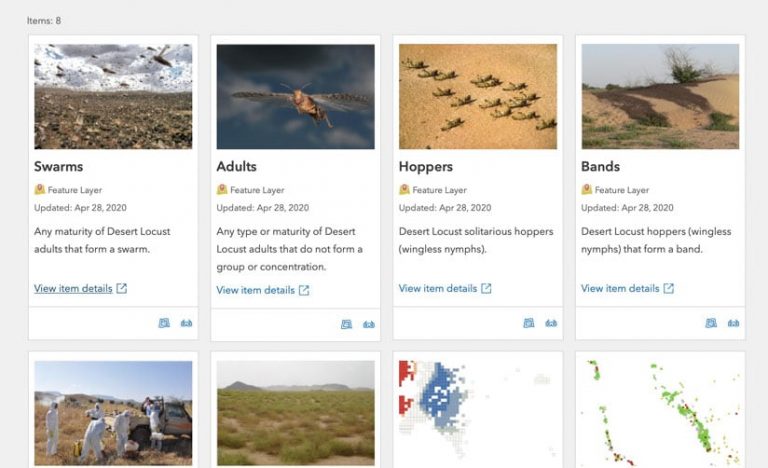
Task: Open the green dotted map thumbnail
Action: (660, 413)
